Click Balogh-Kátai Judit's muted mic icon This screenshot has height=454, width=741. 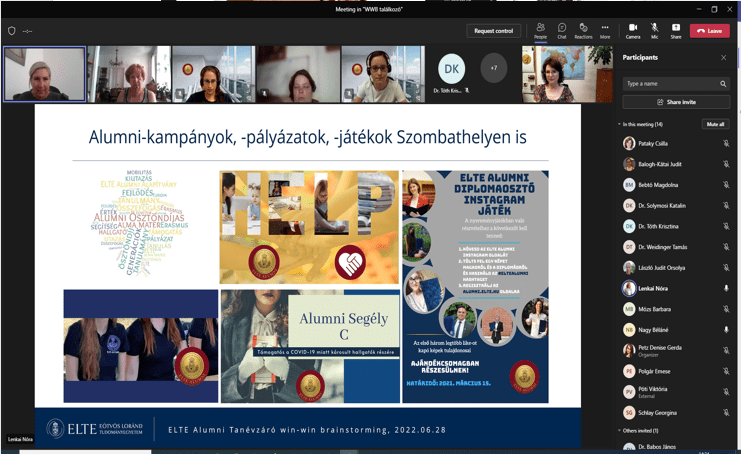726,164
